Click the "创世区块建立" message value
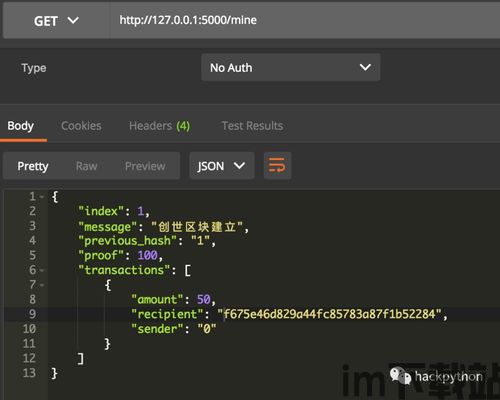500x400 pixels. tap(197, 227)
